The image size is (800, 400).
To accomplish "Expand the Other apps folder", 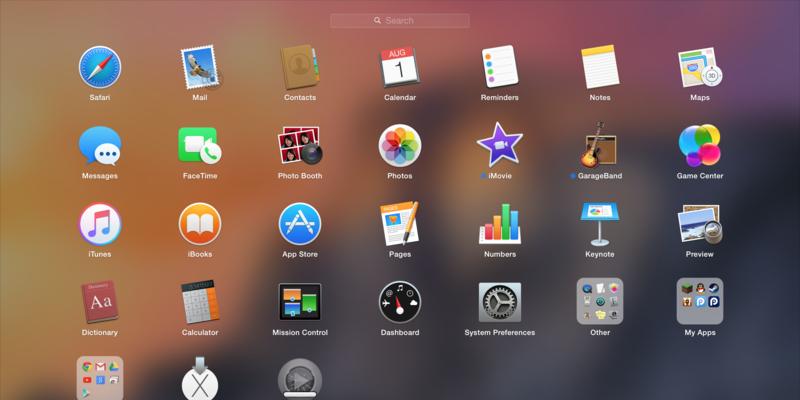I will click(600, 301).
